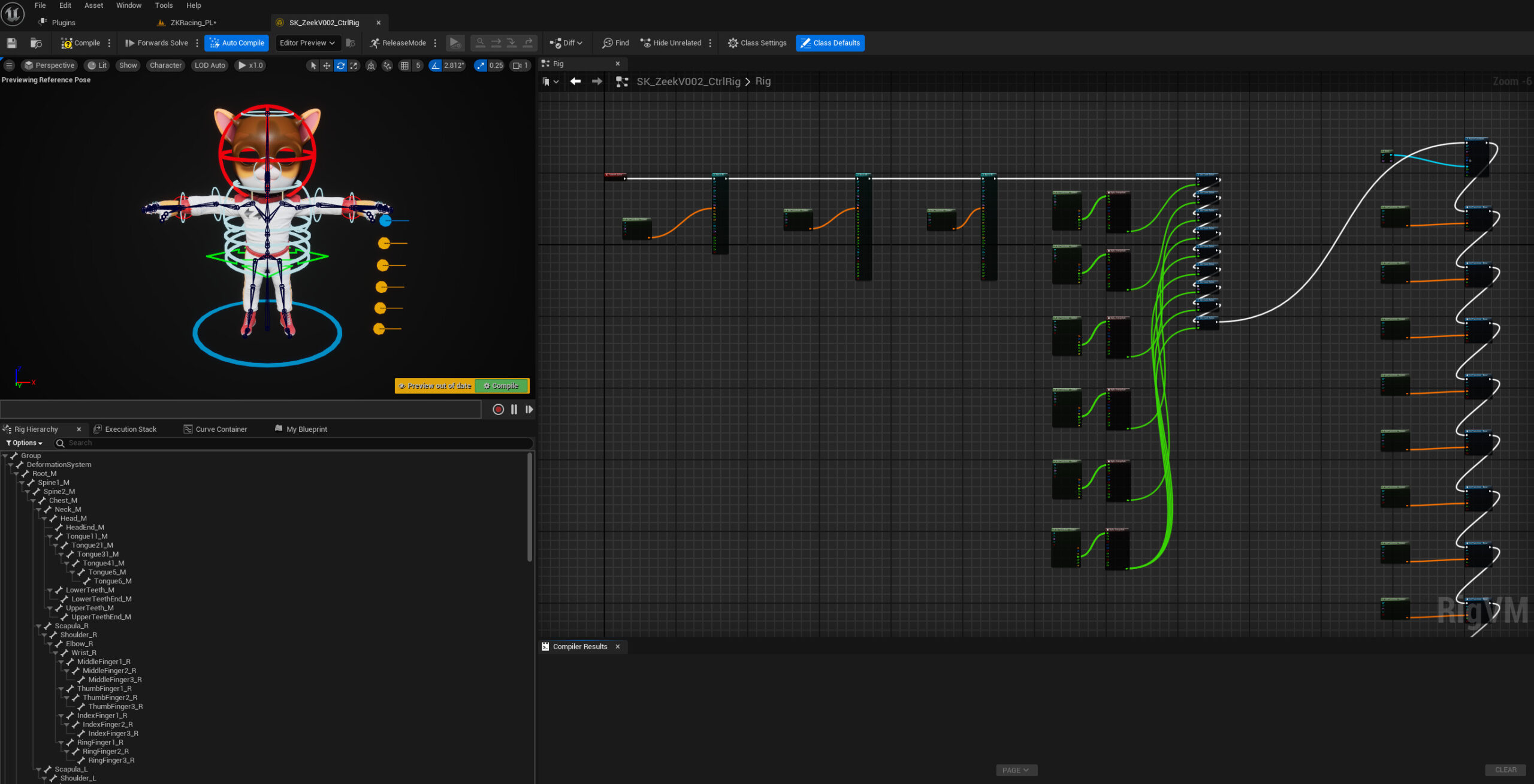The width and height of the screenshot is (1534, 784).
Task: Toggle Character display mode visibility
Action: [x=165, y=65]
